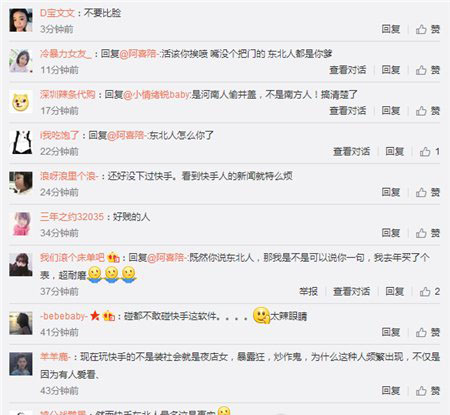Like 浪呀浪里个浪- comment about 快手
This screenshot has width=450, height=415.
point(427,192)
